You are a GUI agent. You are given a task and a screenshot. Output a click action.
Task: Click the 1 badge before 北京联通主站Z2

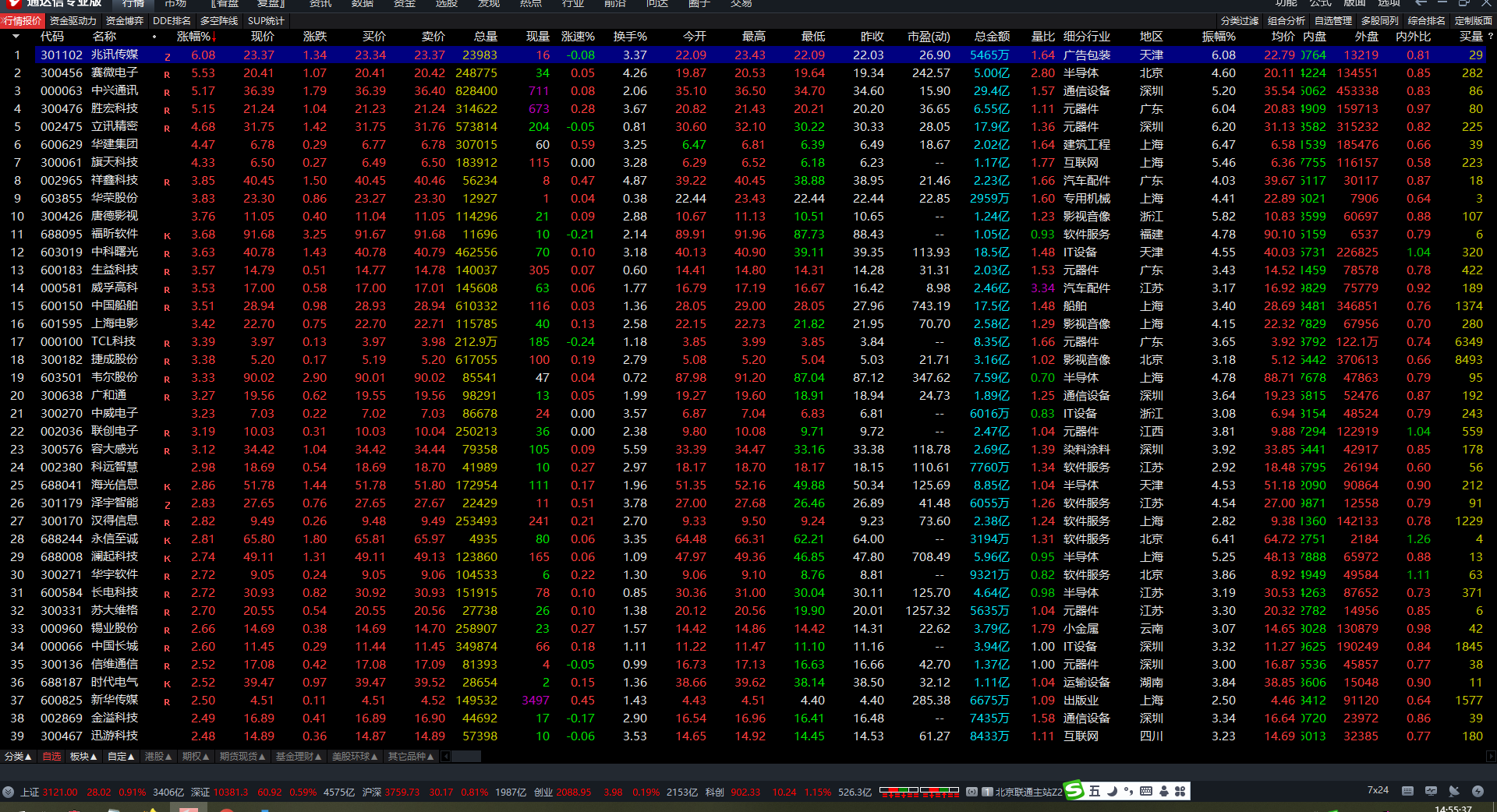point(988,792)
